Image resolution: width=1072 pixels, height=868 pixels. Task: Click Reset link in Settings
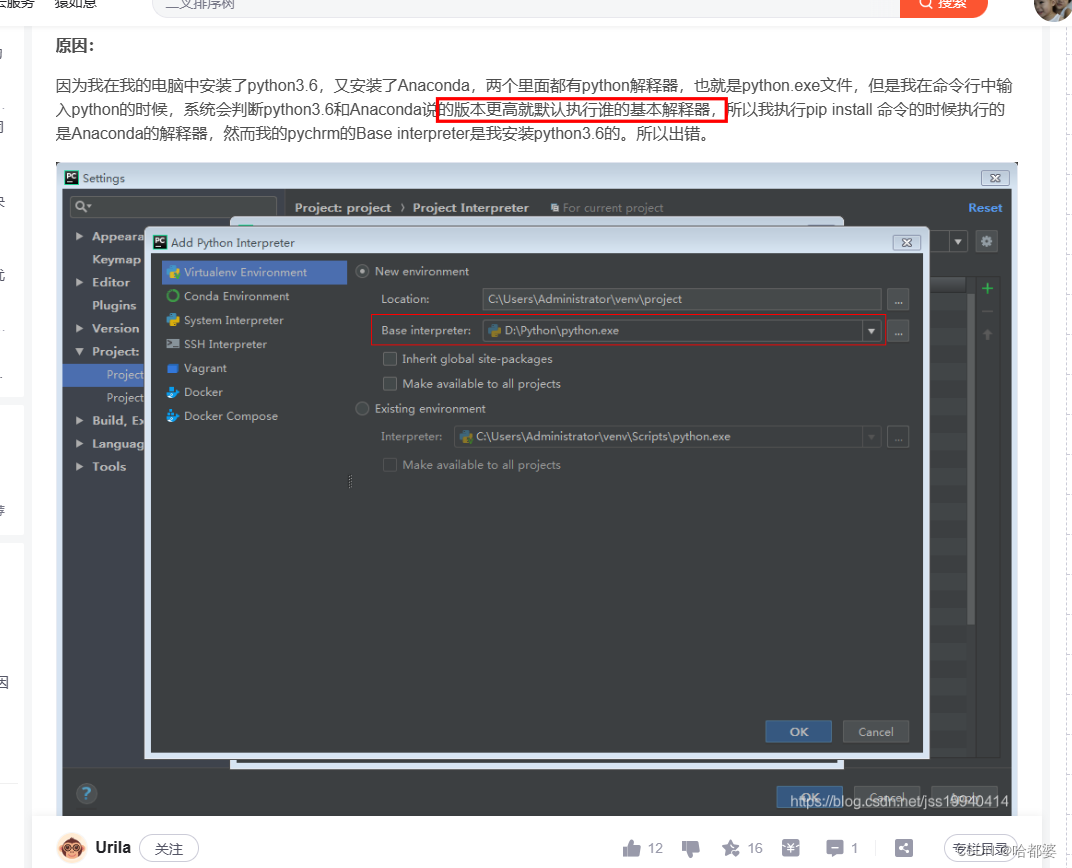coord(985,208)
